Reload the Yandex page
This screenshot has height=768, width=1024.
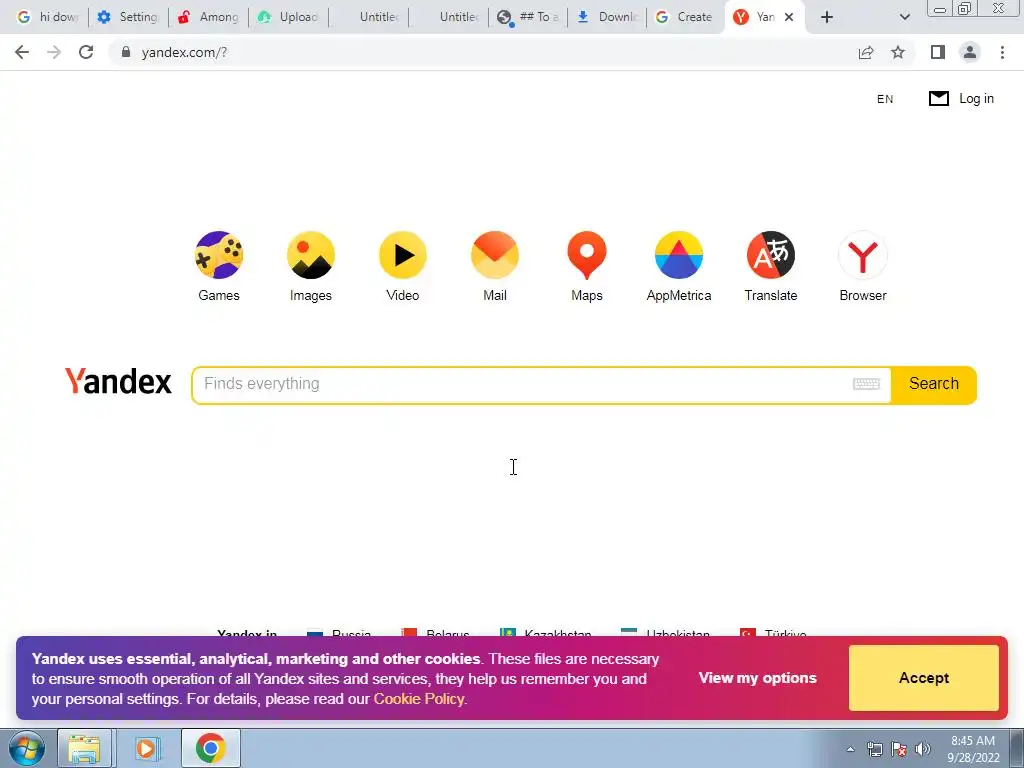pyautogui.click(x=86, y=52)
